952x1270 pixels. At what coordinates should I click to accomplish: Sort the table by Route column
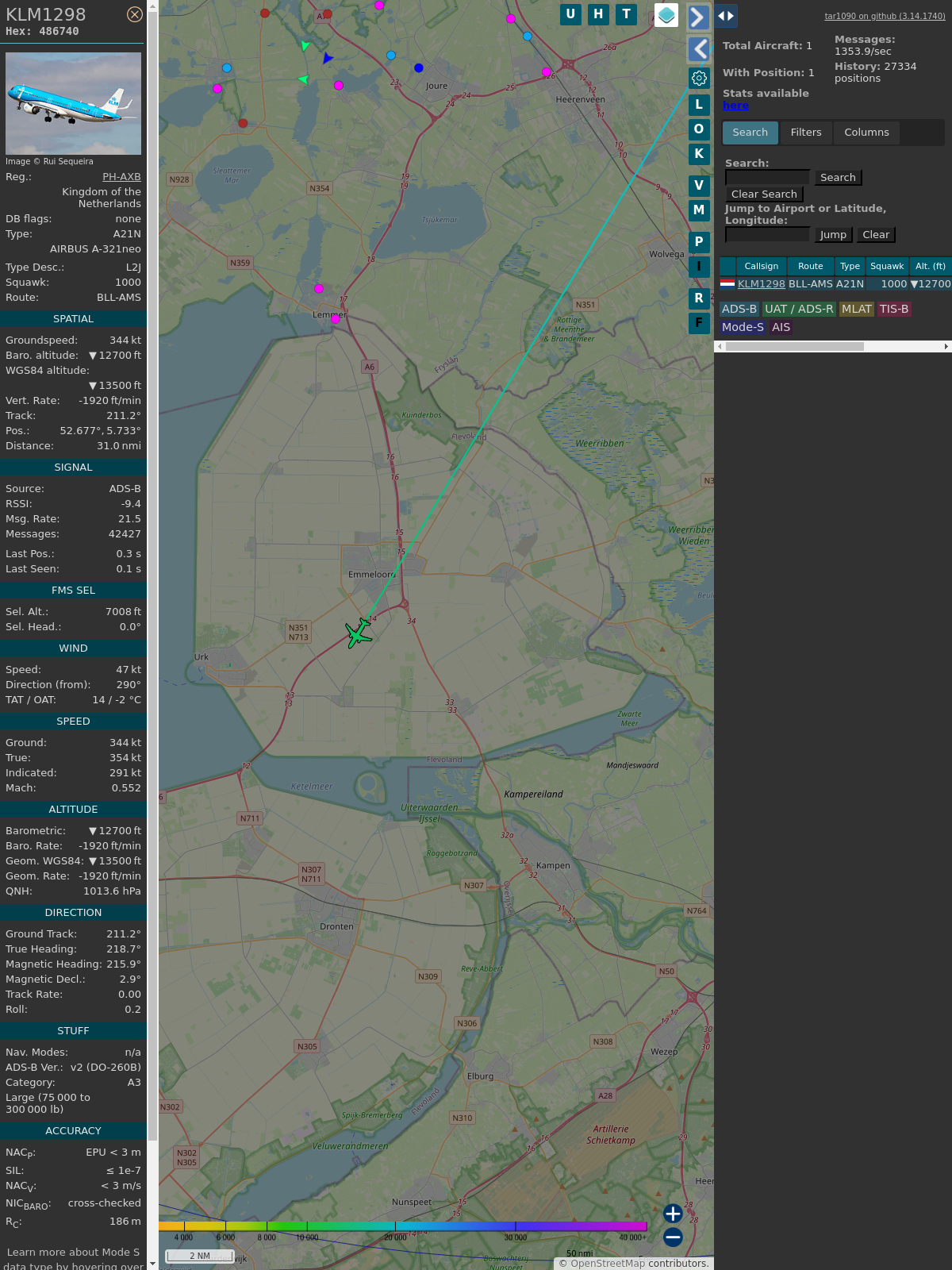pyautogui.click(x=811, y=266)
